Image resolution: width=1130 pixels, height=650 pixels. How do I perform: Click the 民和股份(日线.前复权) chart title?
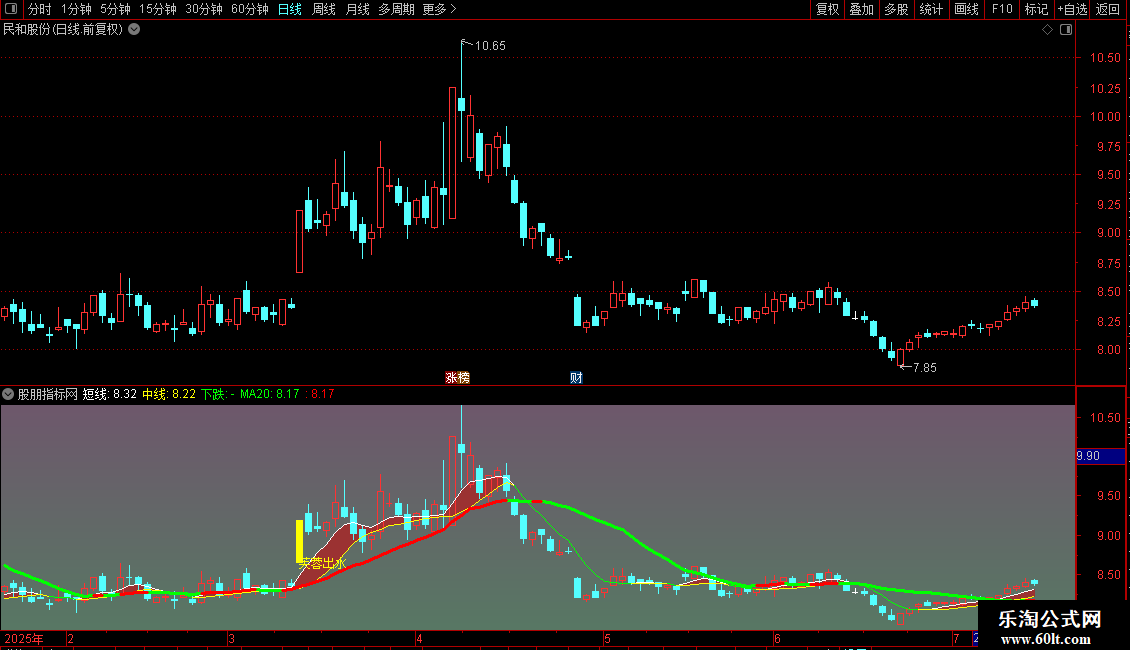(63, 30)
